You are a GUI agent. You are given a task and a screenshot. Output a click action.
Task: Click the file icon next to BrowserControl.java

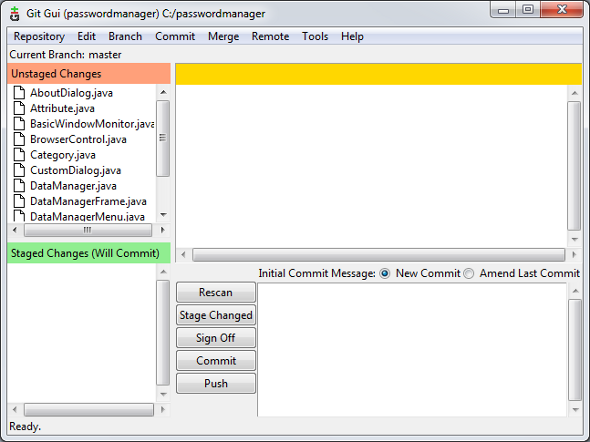(x=19, y=139)
